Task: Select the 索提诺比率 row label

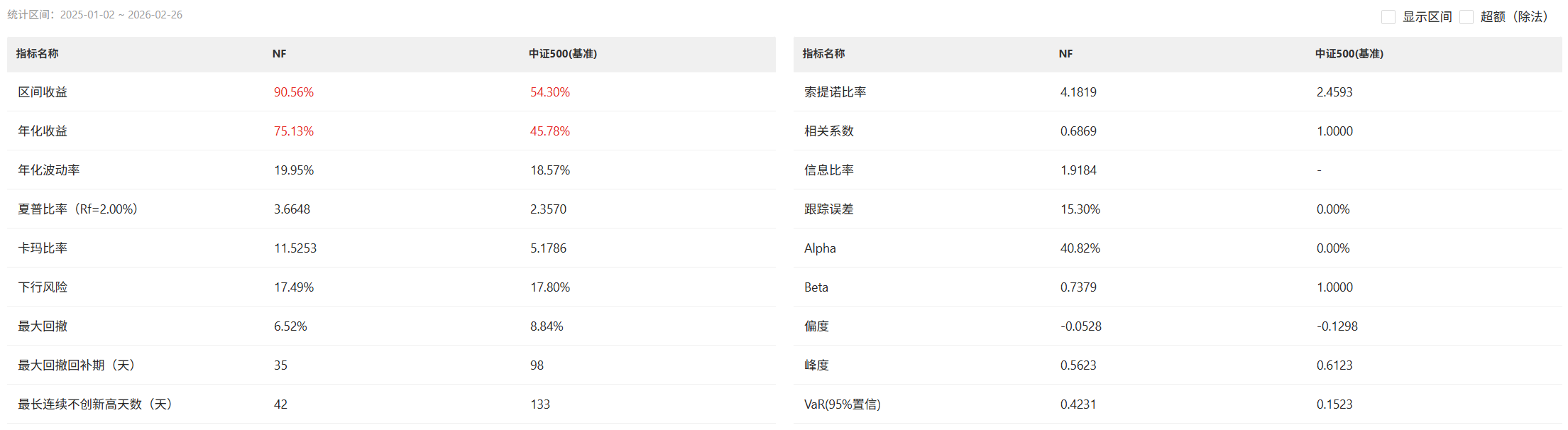Action: [x=835, y=92]
